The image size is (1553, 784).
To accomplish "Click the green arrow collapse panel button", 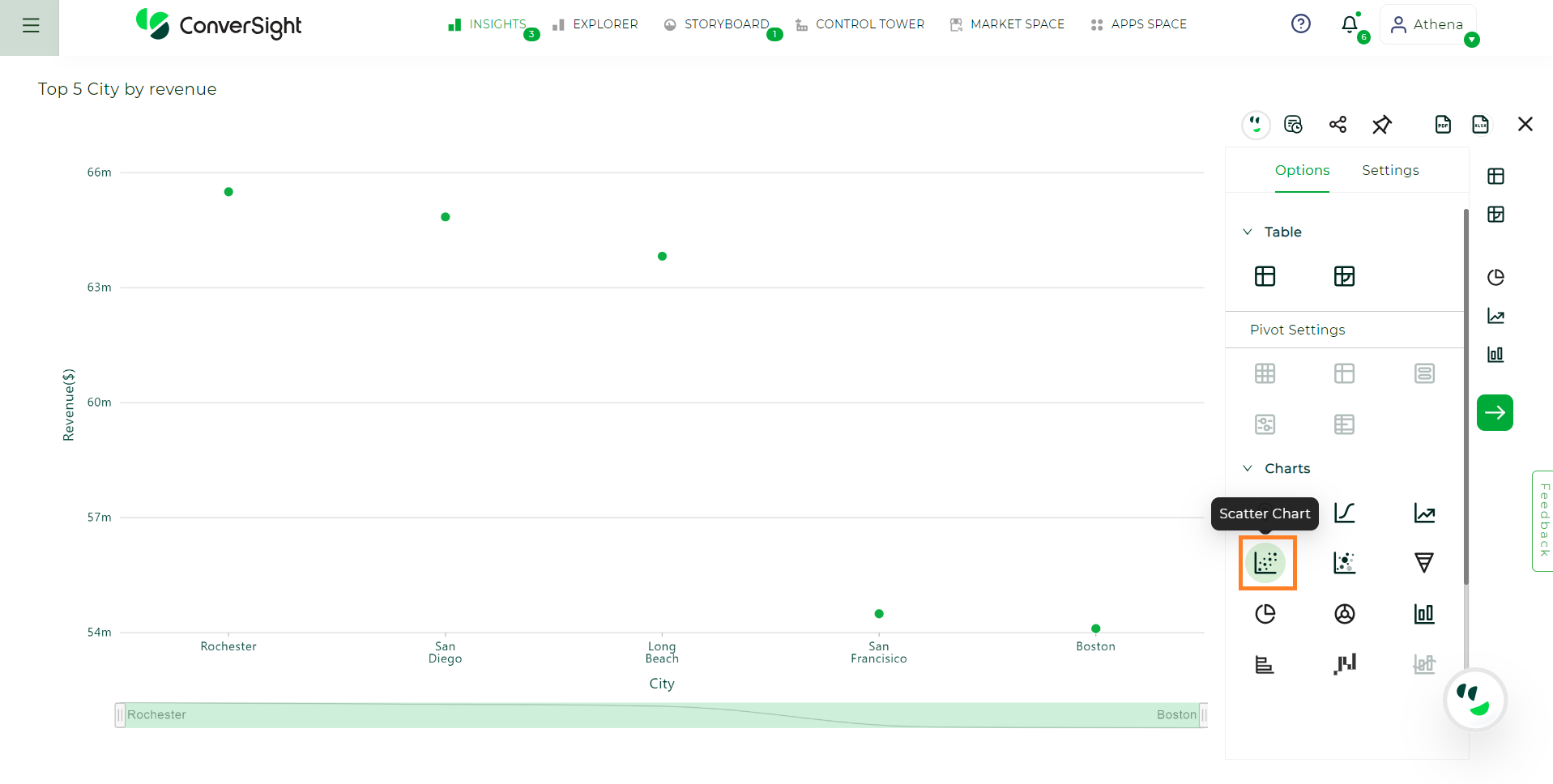I will [1495, 413].
